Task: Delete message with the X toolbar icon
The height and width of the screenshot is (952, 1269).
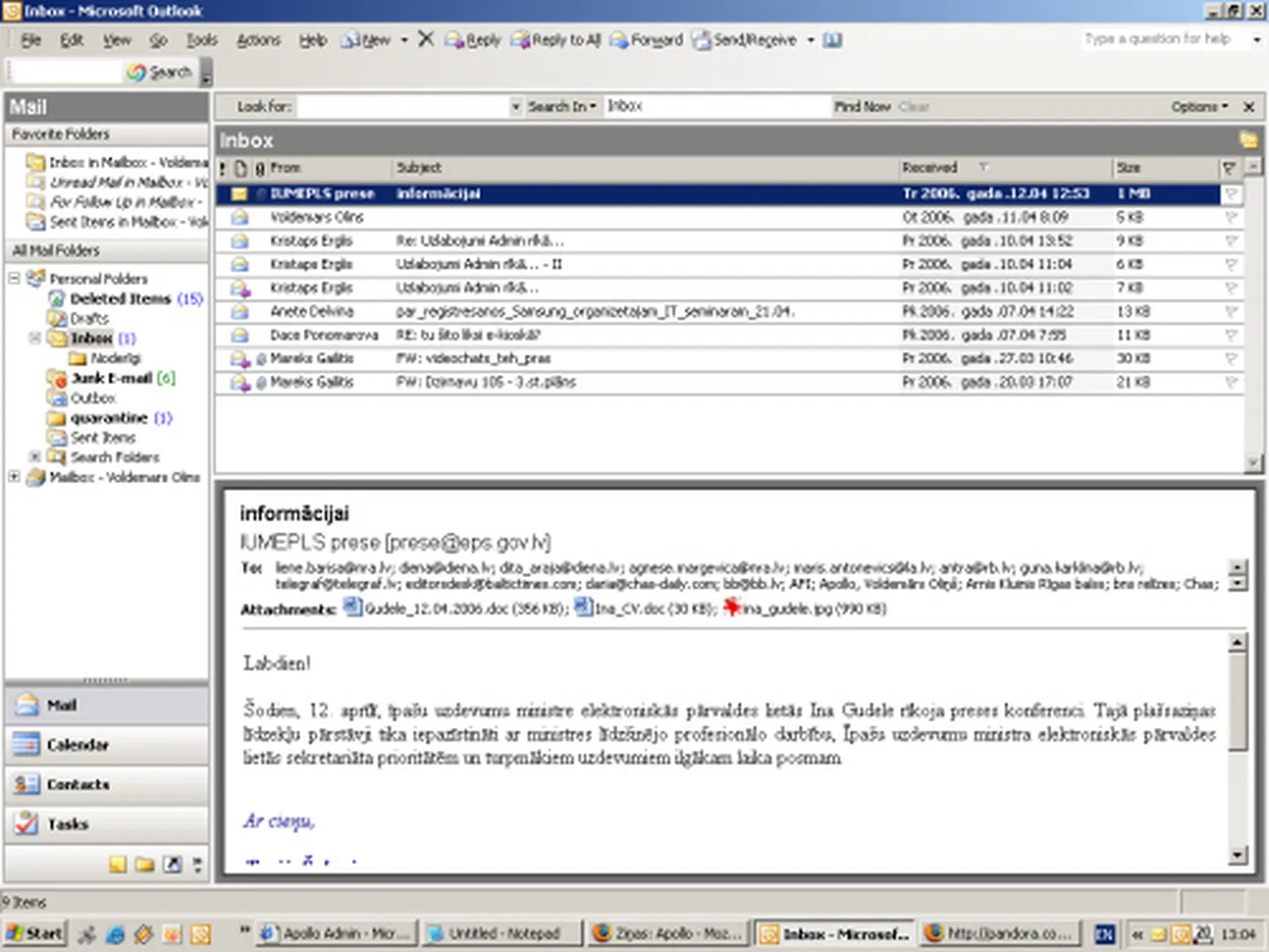Action: coord(426,39)
